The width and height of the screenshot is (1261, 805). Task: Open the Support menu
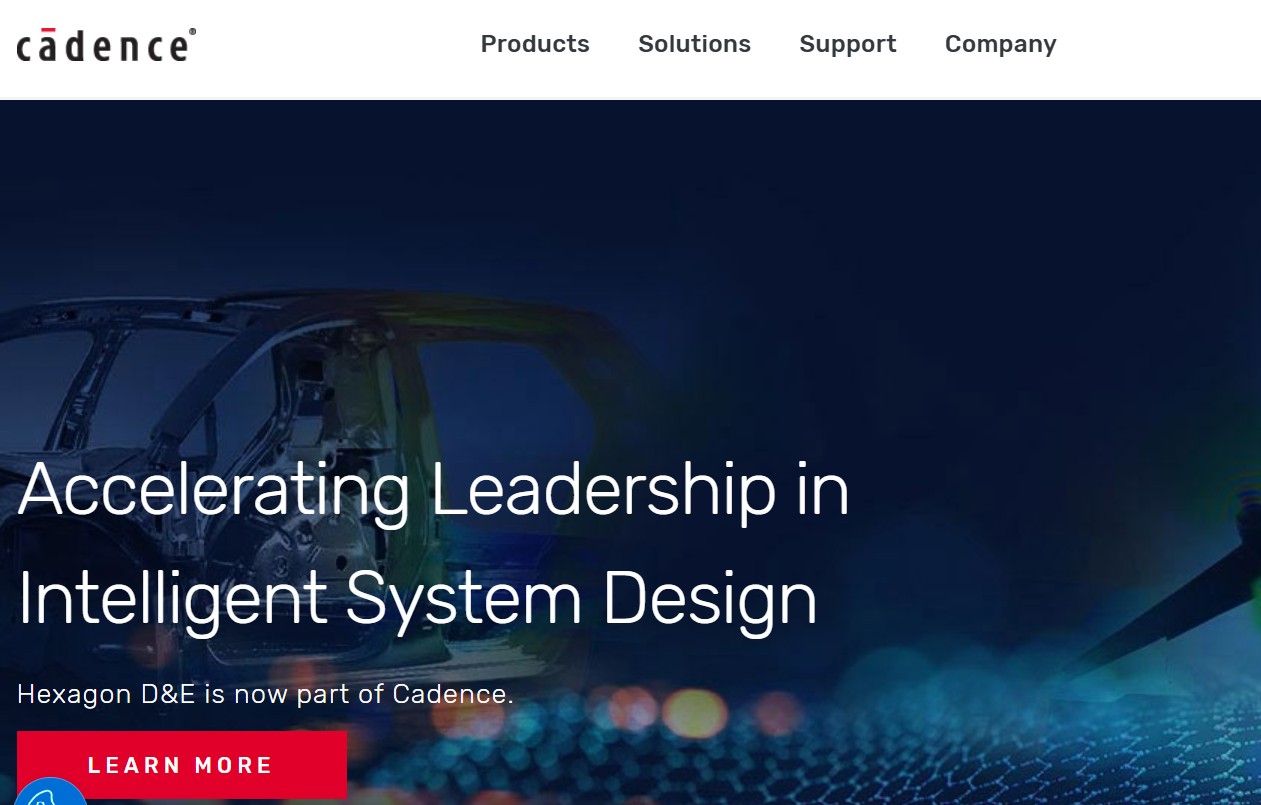click(848, 44)
